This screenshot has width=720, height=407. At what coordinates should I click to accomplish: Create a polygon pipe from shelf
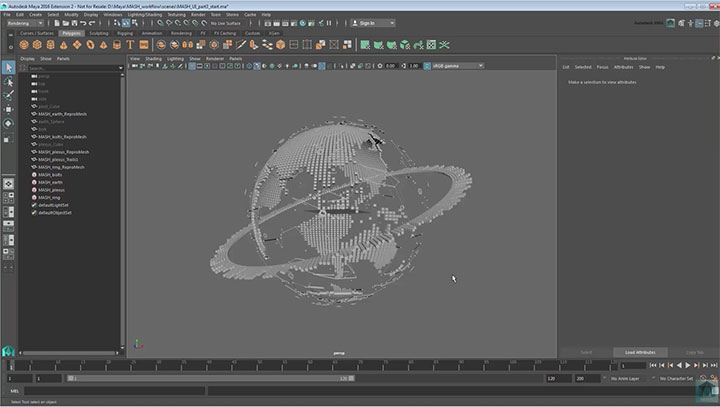coord(117,45)
